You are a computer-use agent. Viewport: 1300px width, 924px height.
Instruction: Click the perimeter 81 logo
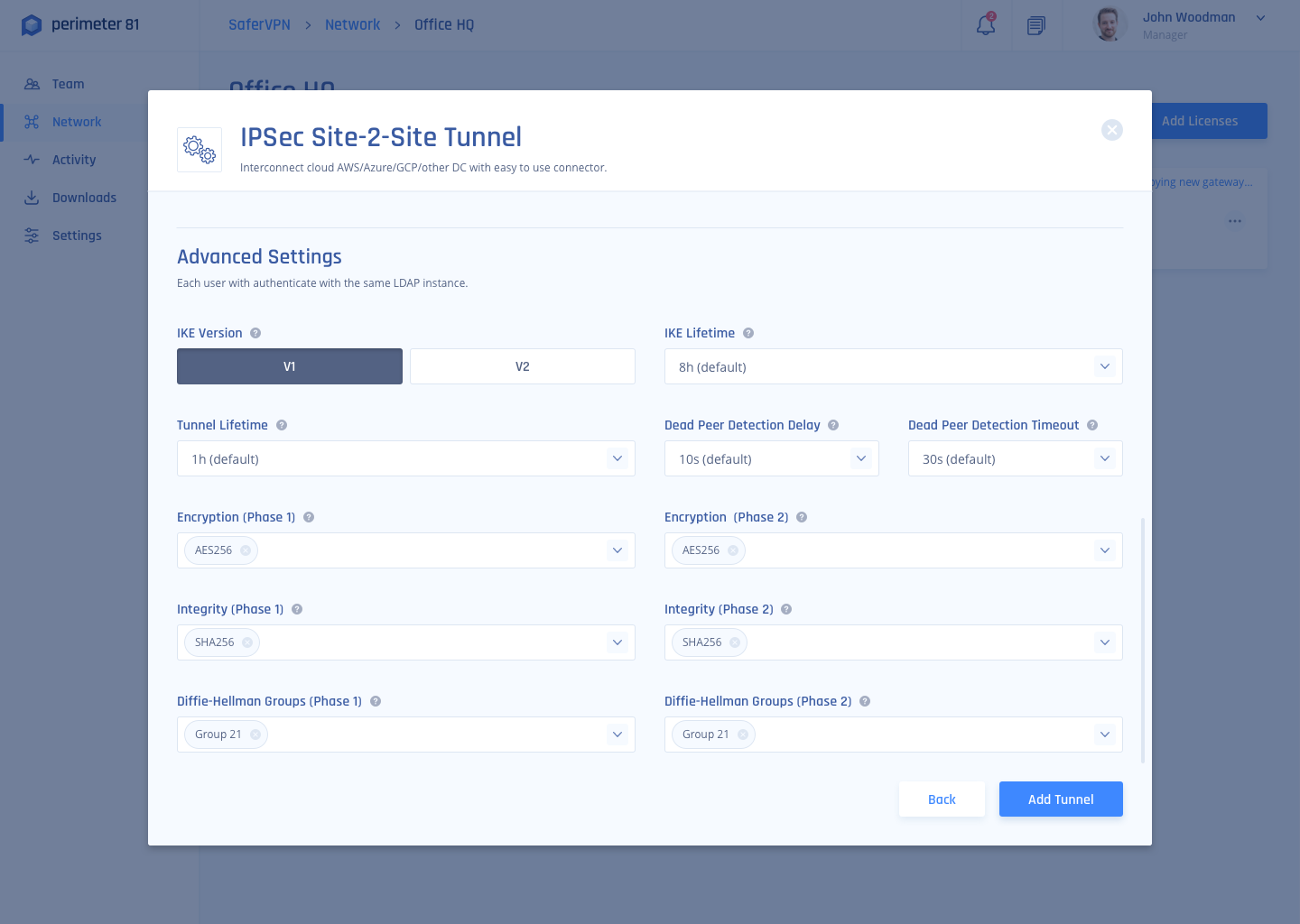80,24
